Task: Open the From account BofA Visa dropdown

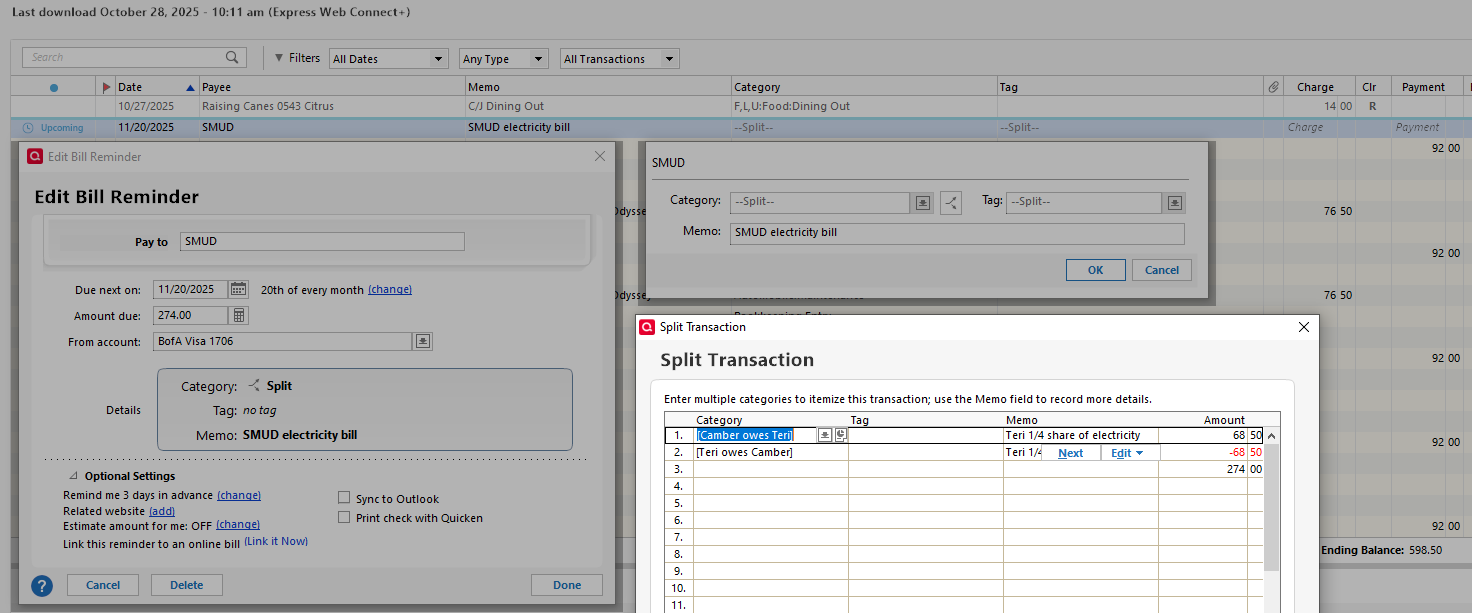Action: click(x=423, y=341)
